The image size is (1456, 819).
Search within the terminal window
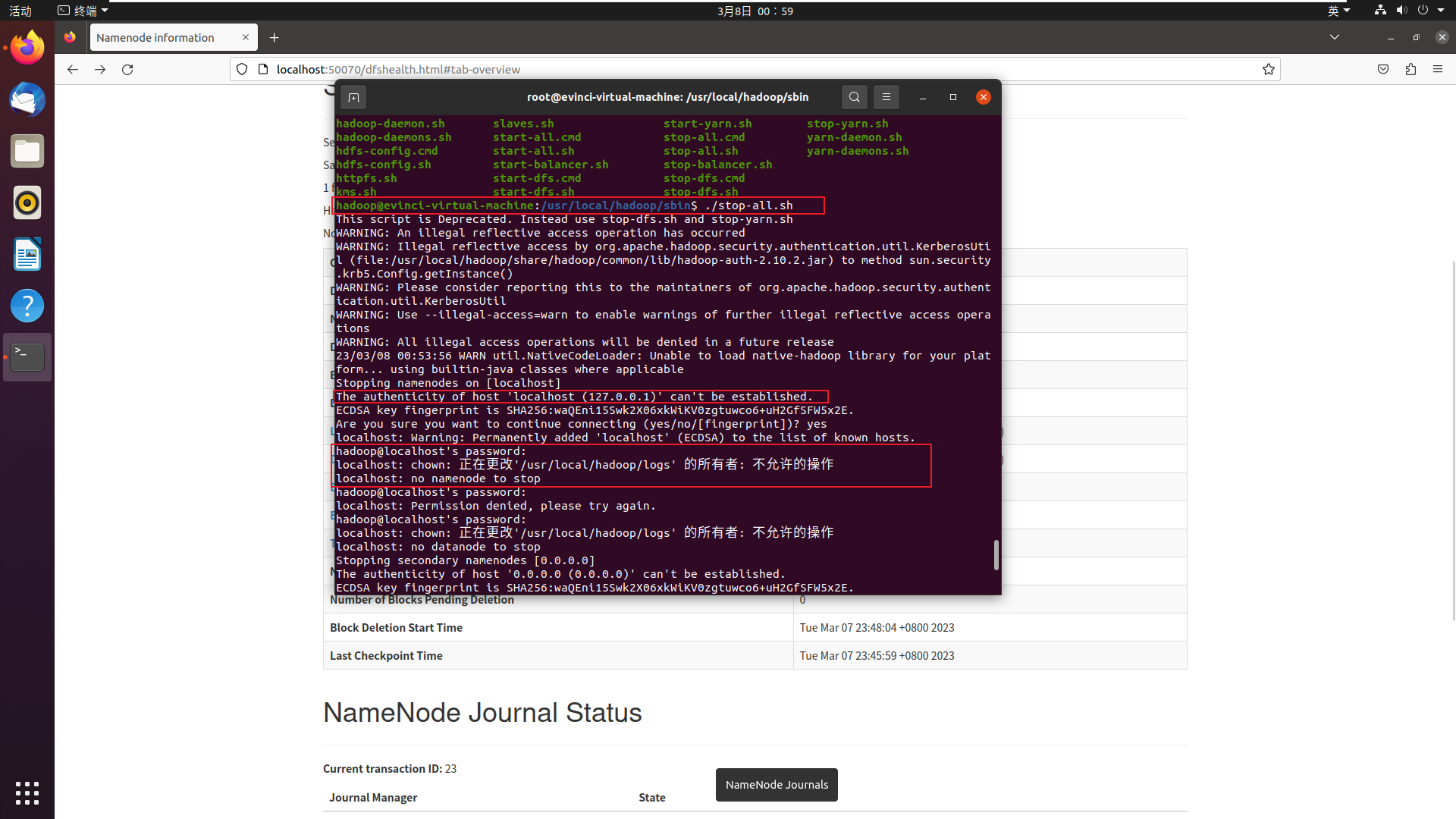[855, 97]
